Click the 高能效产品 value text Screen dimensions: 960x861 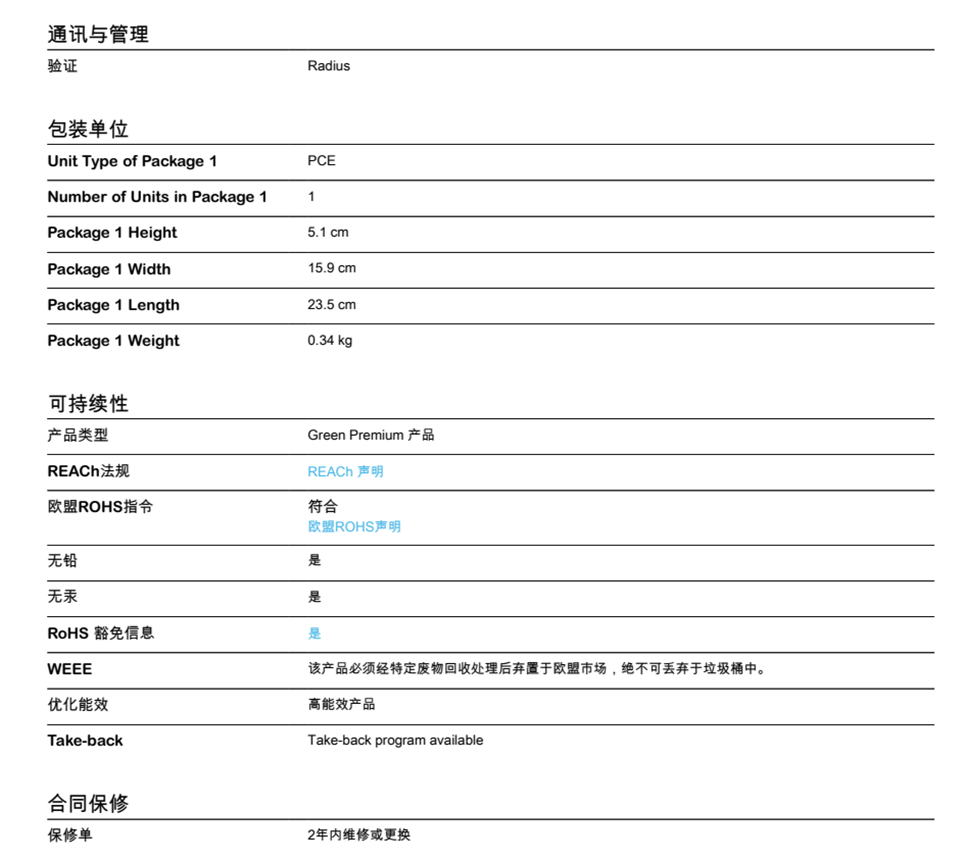coord(341,704)
